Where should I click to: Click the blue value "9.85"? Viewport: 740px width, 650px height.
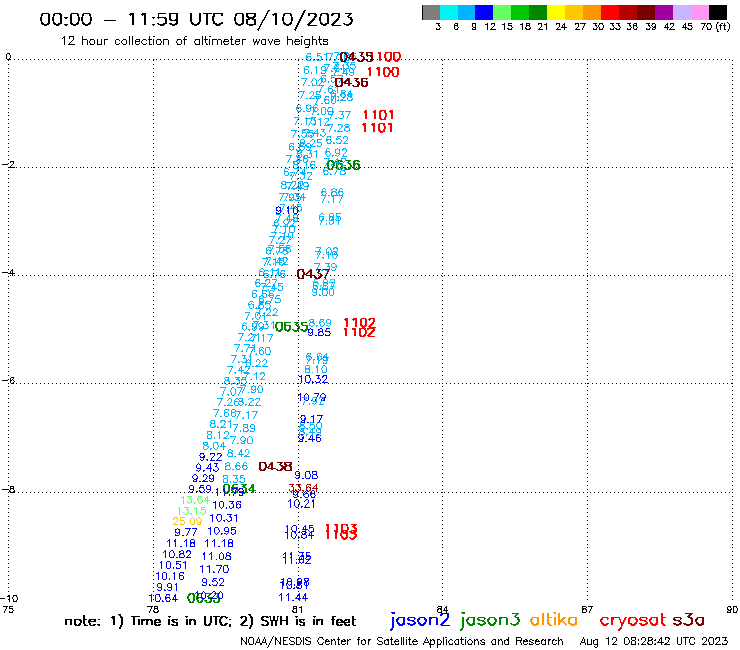[319, 332]
